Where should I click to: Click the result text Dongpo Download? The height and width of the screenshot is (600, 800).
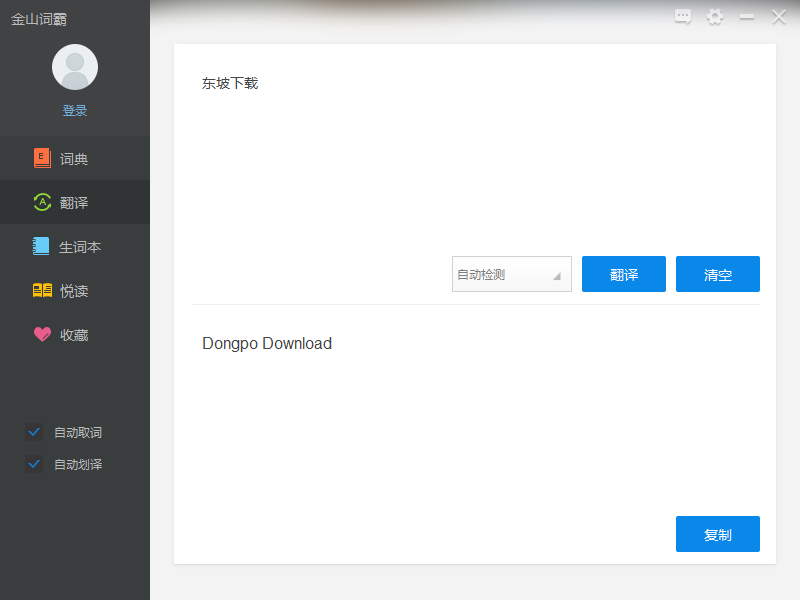pyautogui.click(x=267, y=344)
